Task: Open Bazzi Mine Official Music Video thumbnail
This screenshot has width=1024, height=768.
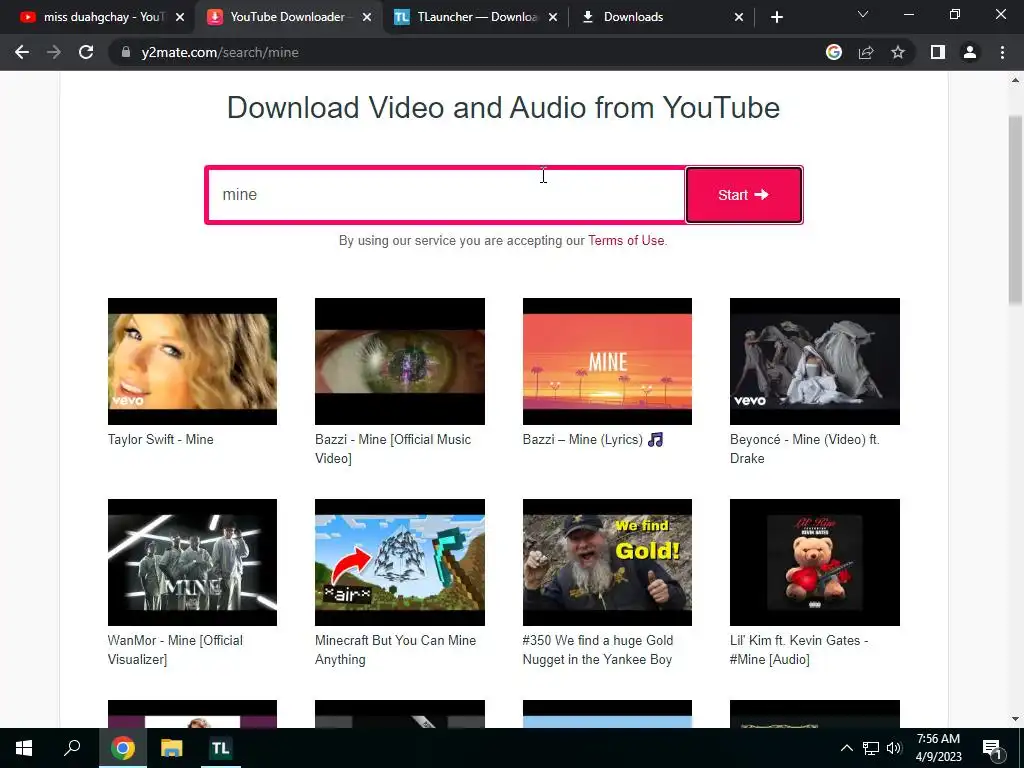Action: click(x=400, y=361)
